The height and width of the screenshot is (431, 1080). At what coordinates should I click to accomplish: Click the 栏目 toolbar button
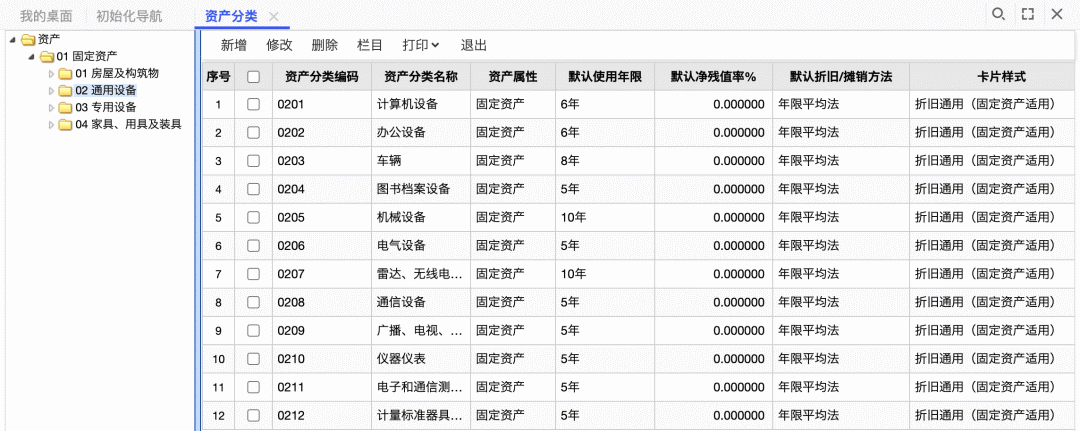click(370, 45)
